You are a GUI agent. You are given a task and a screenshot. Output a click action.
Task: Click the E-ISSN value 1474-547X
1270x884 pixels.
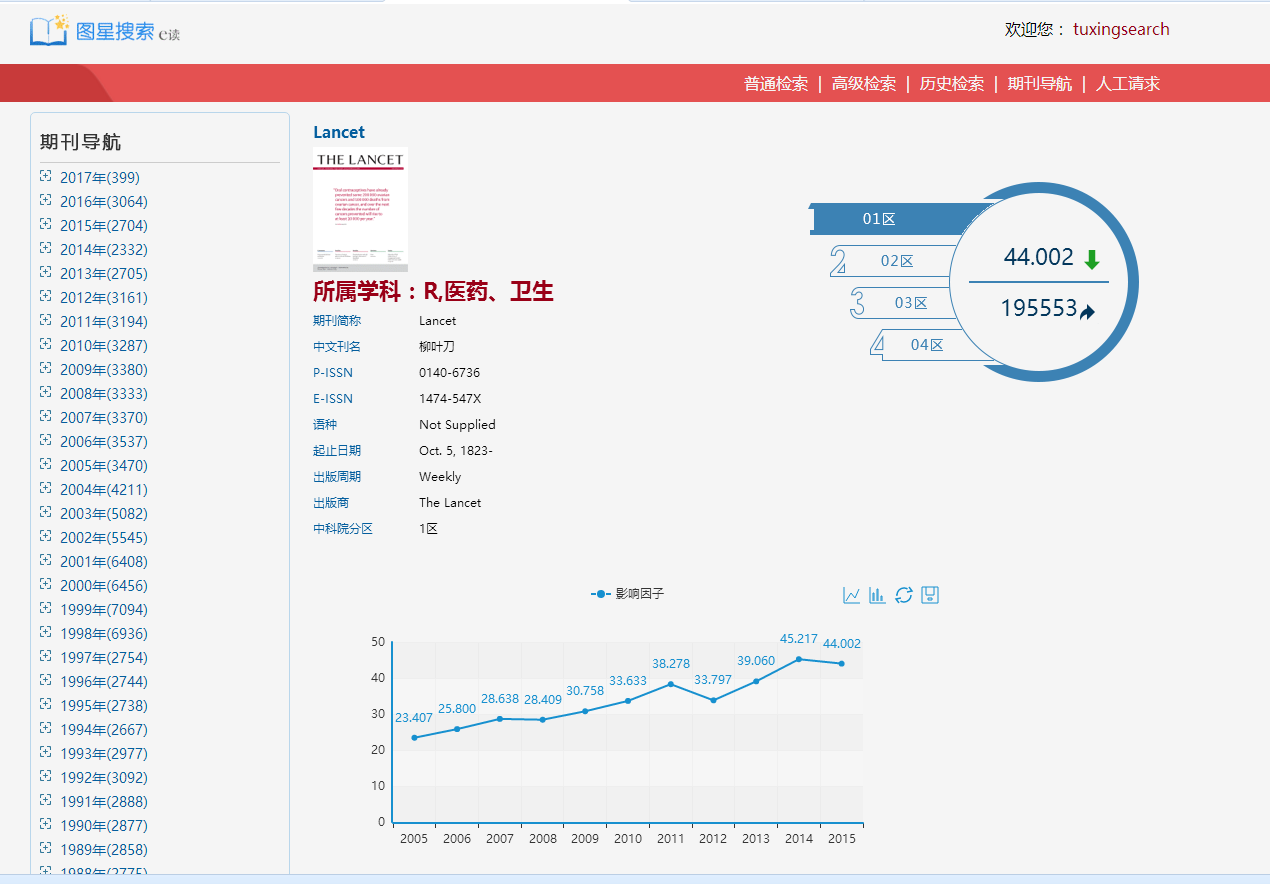click(450, 399)
